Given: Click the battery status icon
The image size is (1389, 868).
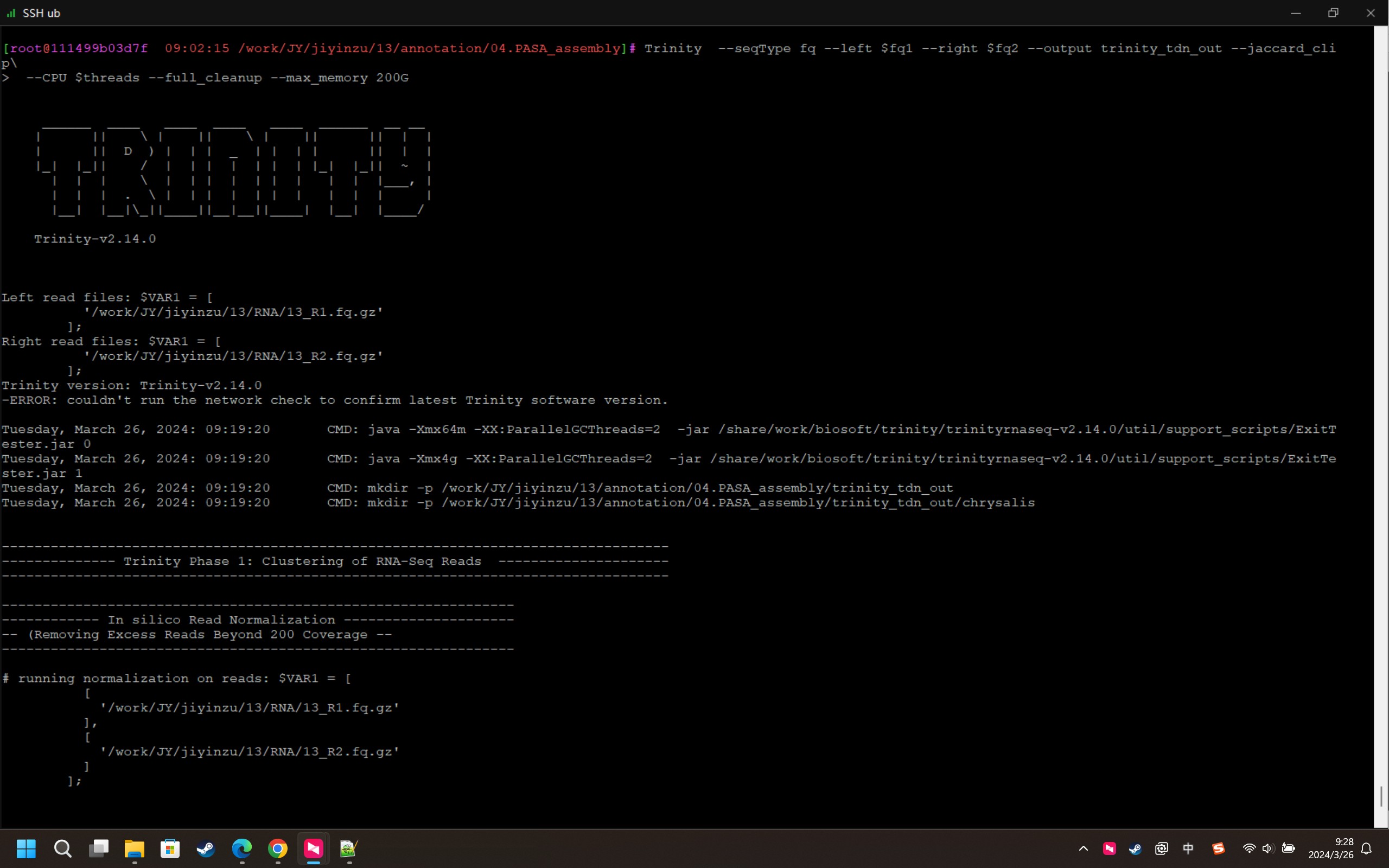Looking at the screenshot, I should coord(1288,848).
